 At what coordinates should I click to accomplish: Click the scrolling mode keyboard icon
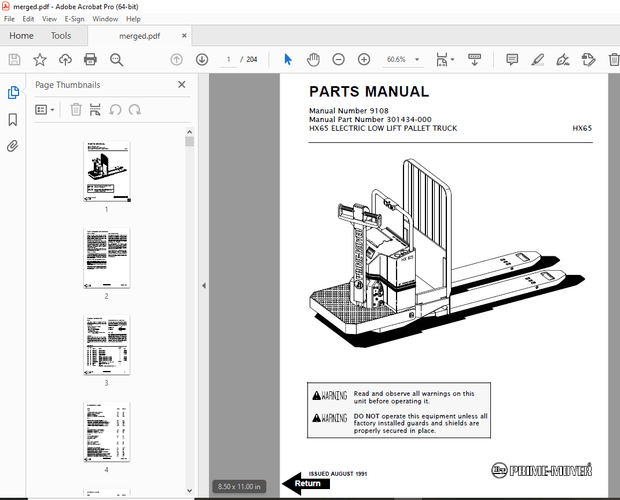coord(474,60)
